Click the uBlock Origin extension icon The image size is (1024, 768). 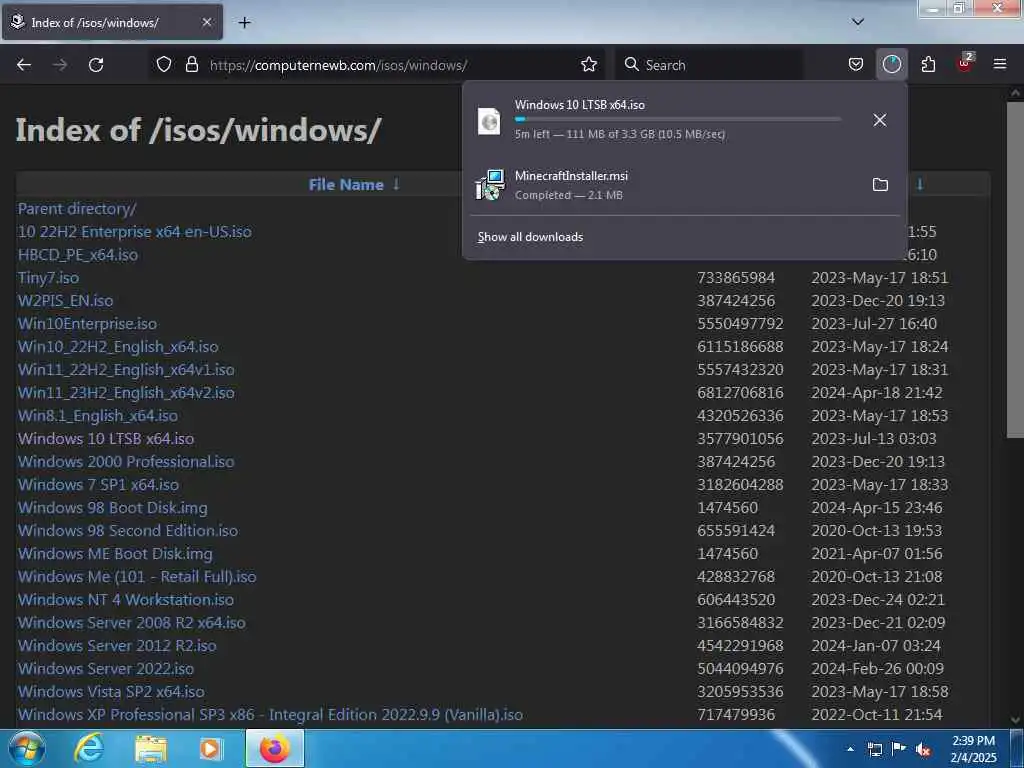click(965, 63)
